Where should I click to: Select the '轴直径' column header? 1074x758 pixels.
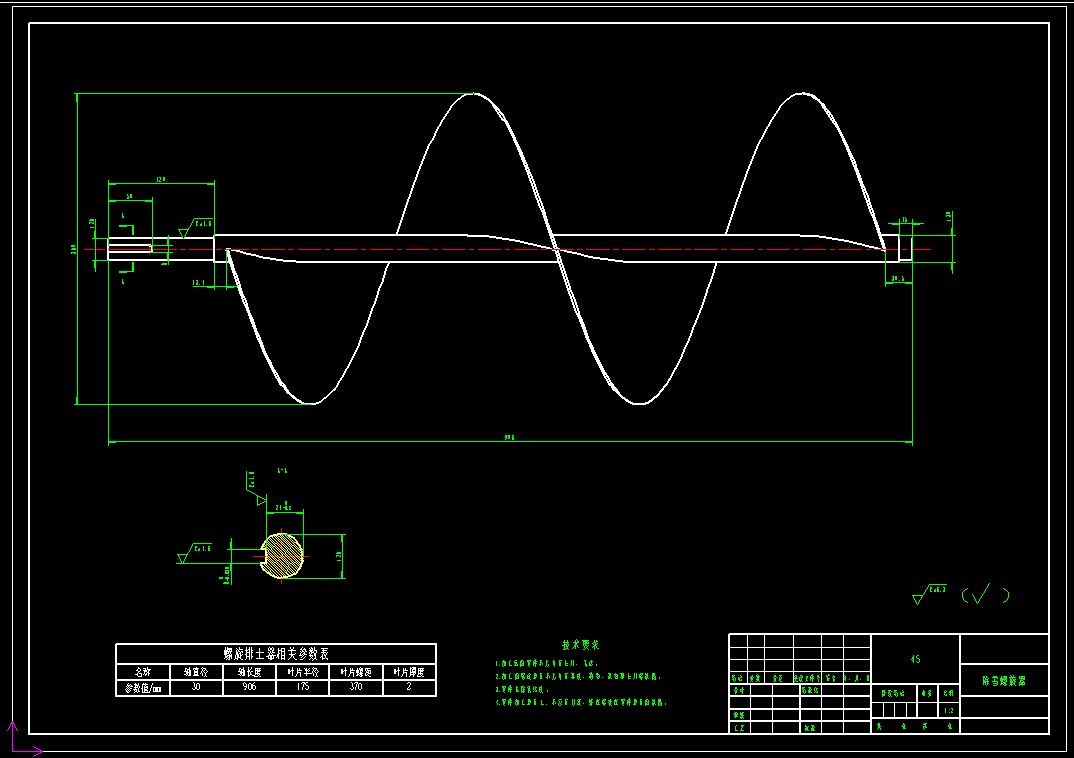[196, 672]
